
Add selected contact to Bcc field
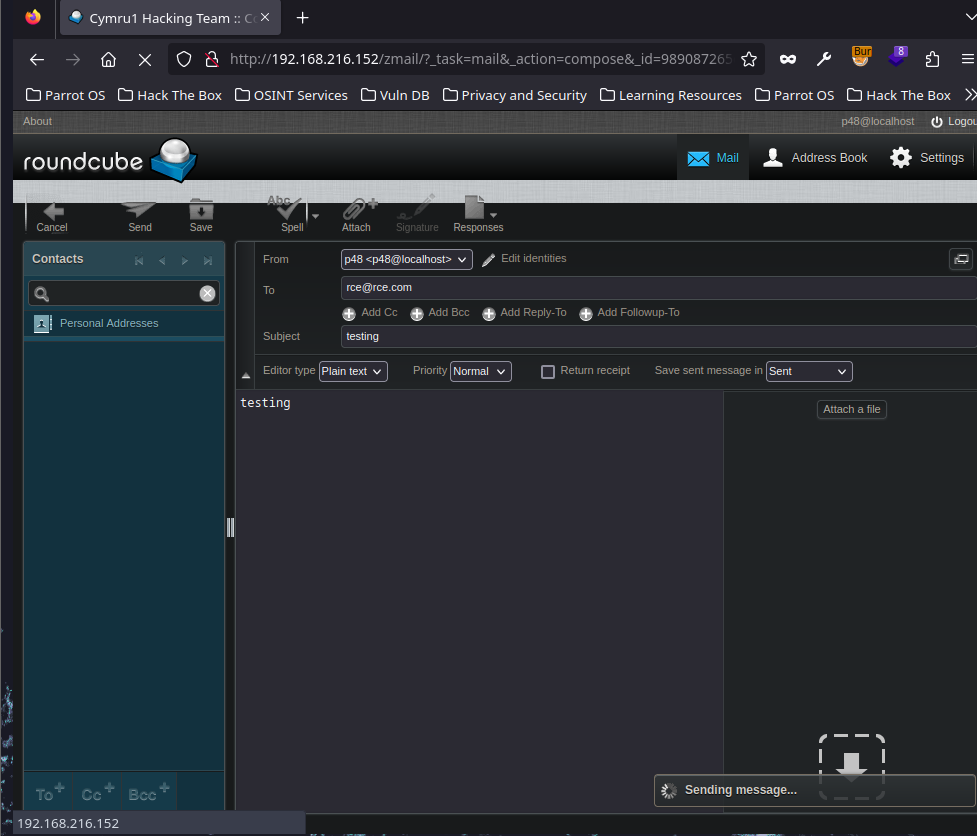coord(148,792)
